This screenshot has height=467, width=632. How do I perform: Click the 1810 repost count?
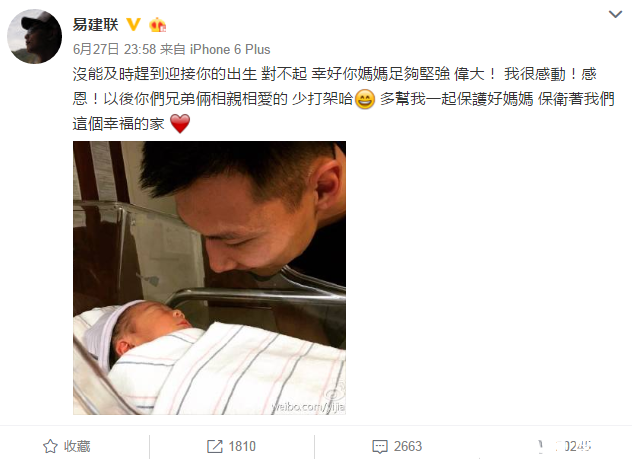tap(242, 446)
